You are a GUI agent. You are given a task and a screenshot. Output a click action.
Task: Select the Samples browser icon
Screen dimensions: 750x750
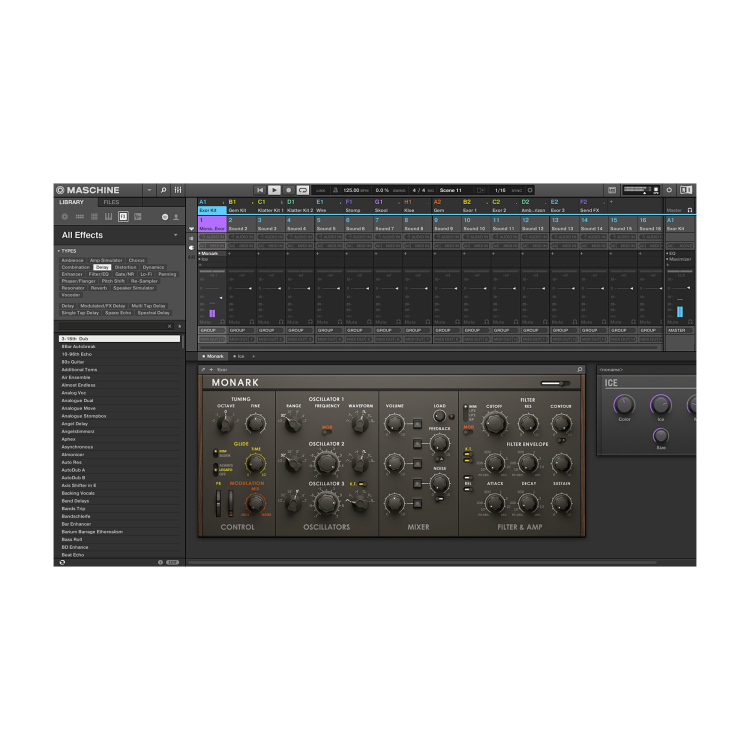point(138,217)
